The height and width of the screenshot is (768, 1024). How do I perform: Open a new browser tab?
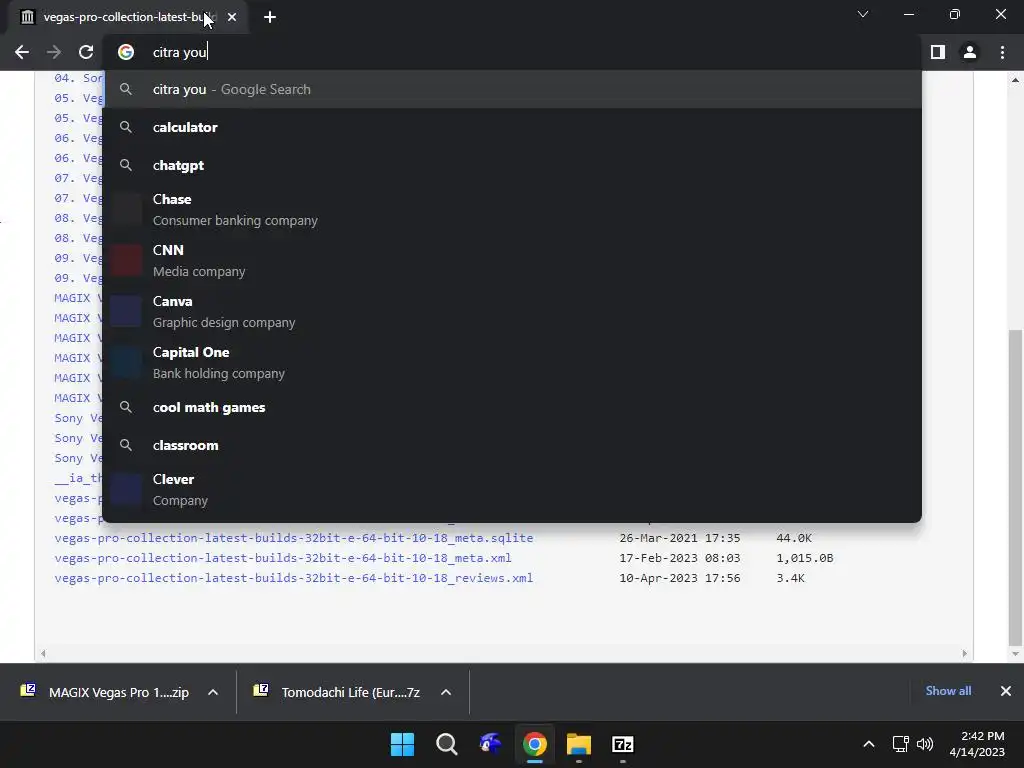point(270,17)
